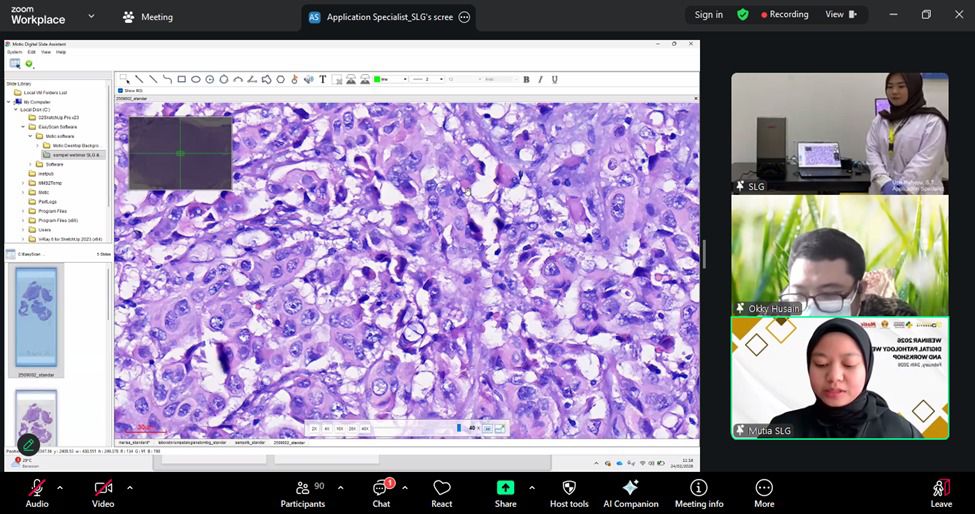Click the green annotation color swatch
975x514 pixels.
tap(377, 79)
